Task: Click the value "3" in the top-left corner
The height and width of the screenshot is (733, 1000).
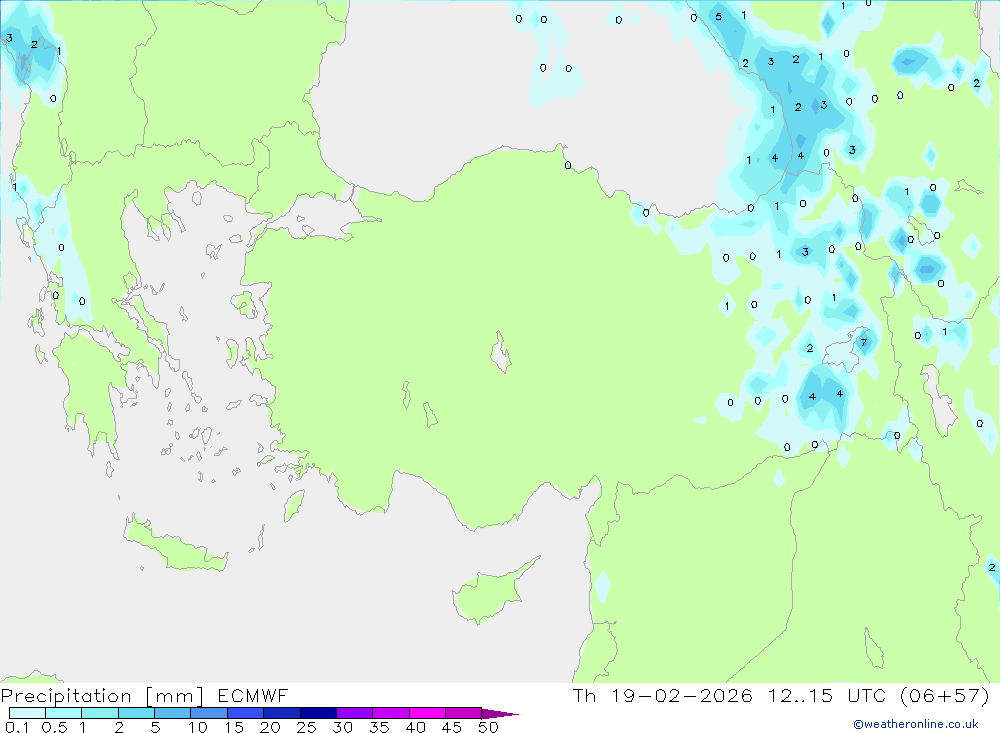Action: (x=9, y=38)
